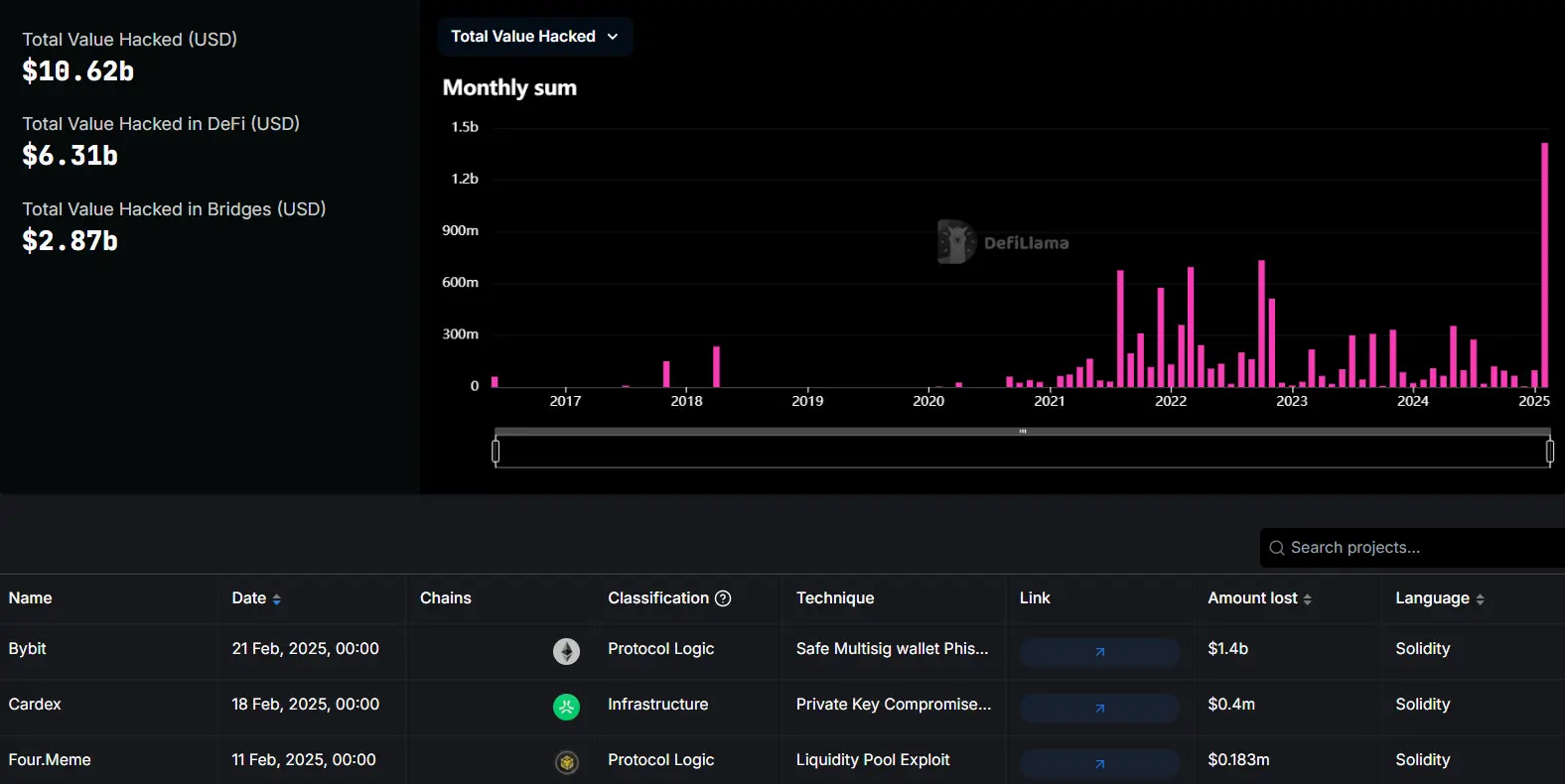The image size is (1565, 784).
Task: Click the right handle of the chart range slider
Action: click(1549, 452)
